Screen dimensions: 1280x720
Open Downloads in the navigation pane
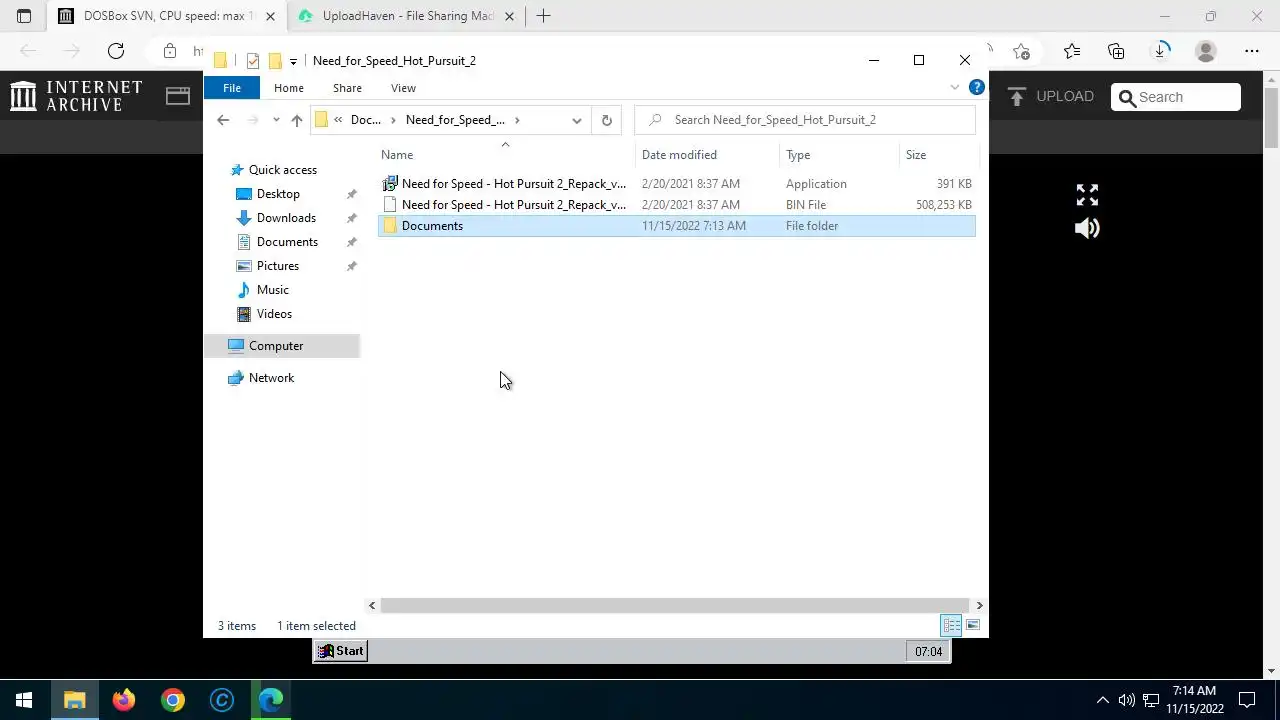(x=286, y=218)
